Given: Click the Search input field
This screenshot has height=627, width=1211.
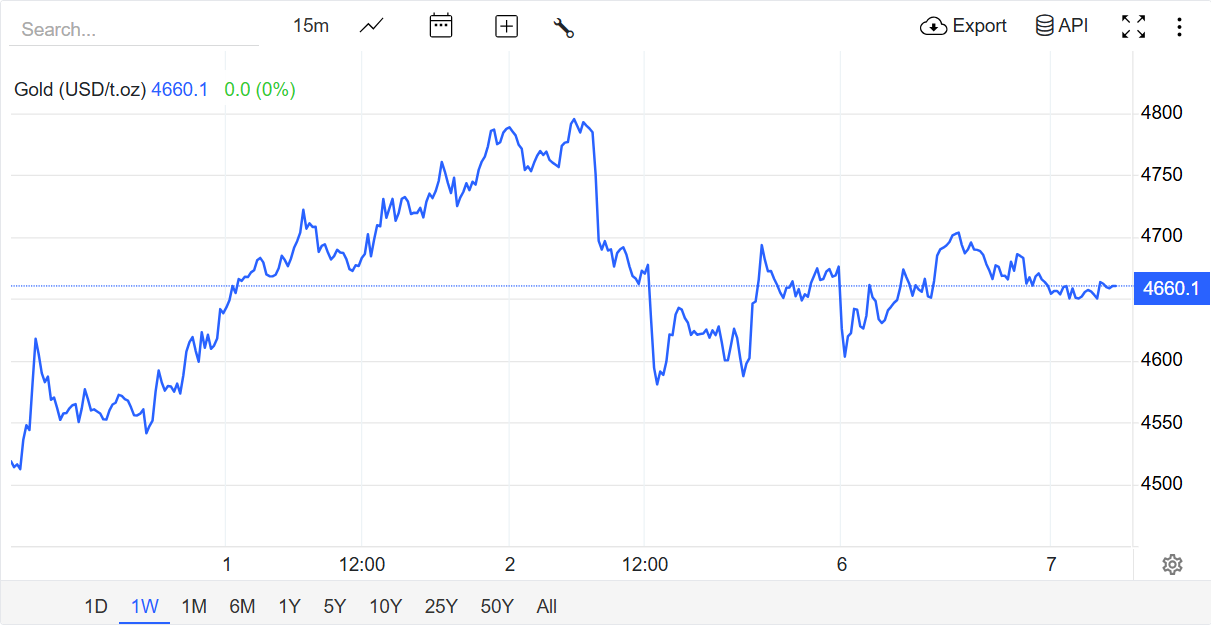Looking at the screenshot, I should 134,30.
